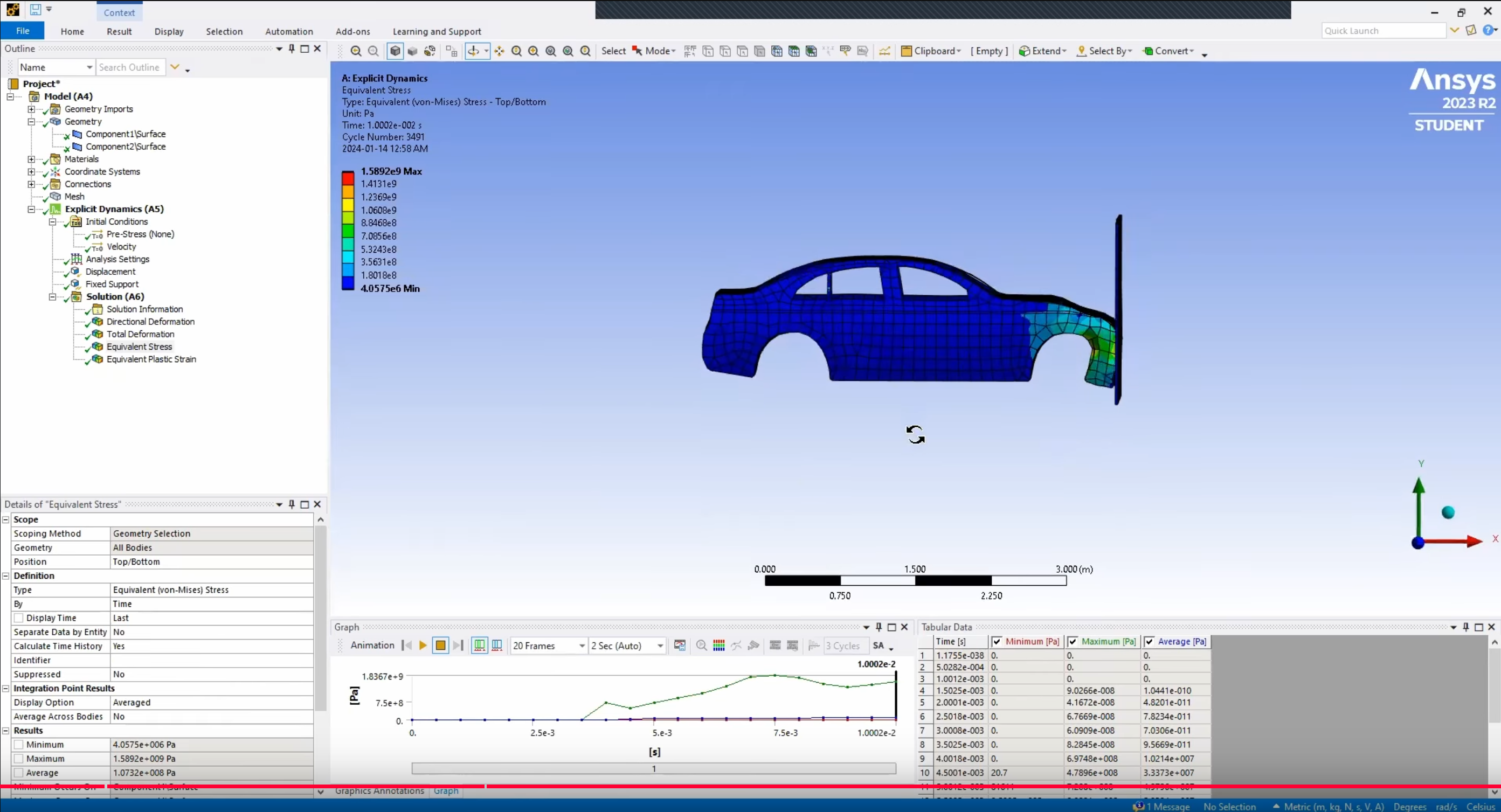
Task: Click the export animation video icon
Action: click(680, 646)
